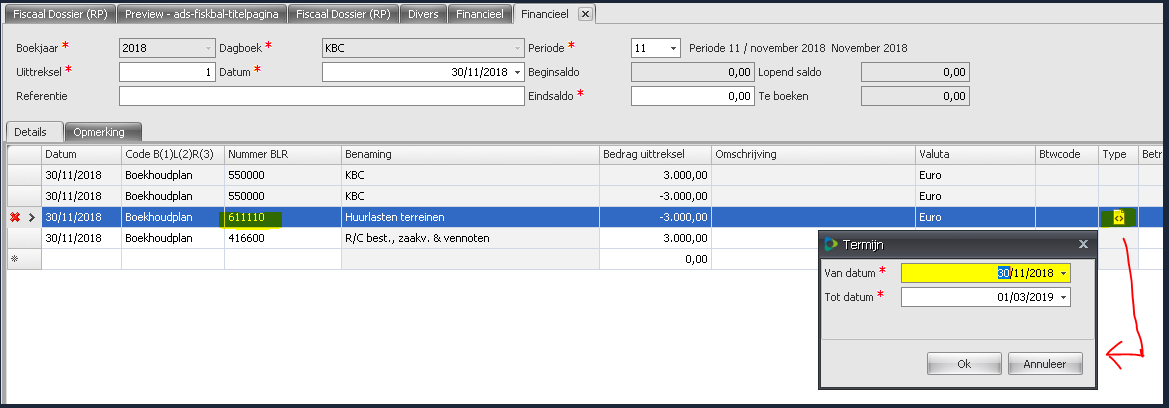This screenshot has height=408, width=1169.
Task: Switch to the Opmerking tab
Action: (102, 132)
